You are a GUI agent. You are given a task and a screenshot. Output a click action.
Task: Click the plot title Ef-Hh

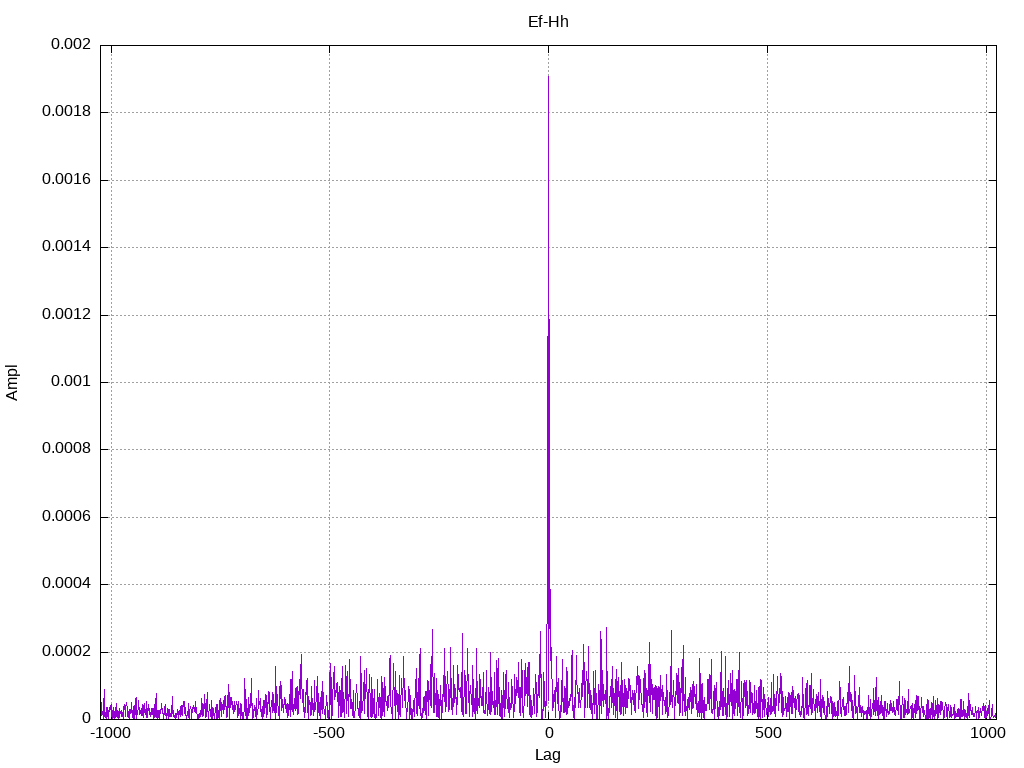548,21
